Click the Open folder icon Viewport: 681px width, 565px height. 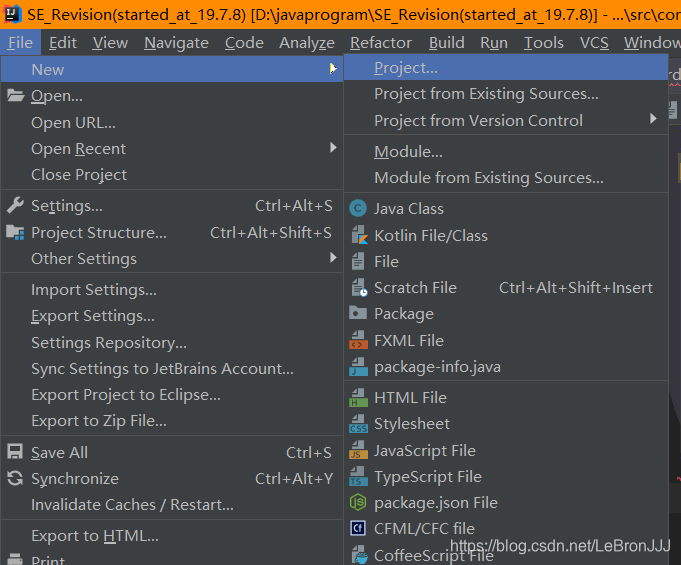coord(15,96)
